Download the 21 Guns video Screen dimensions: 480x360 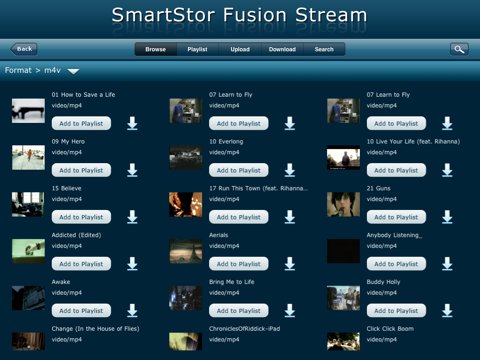click(x=447, y=217)
